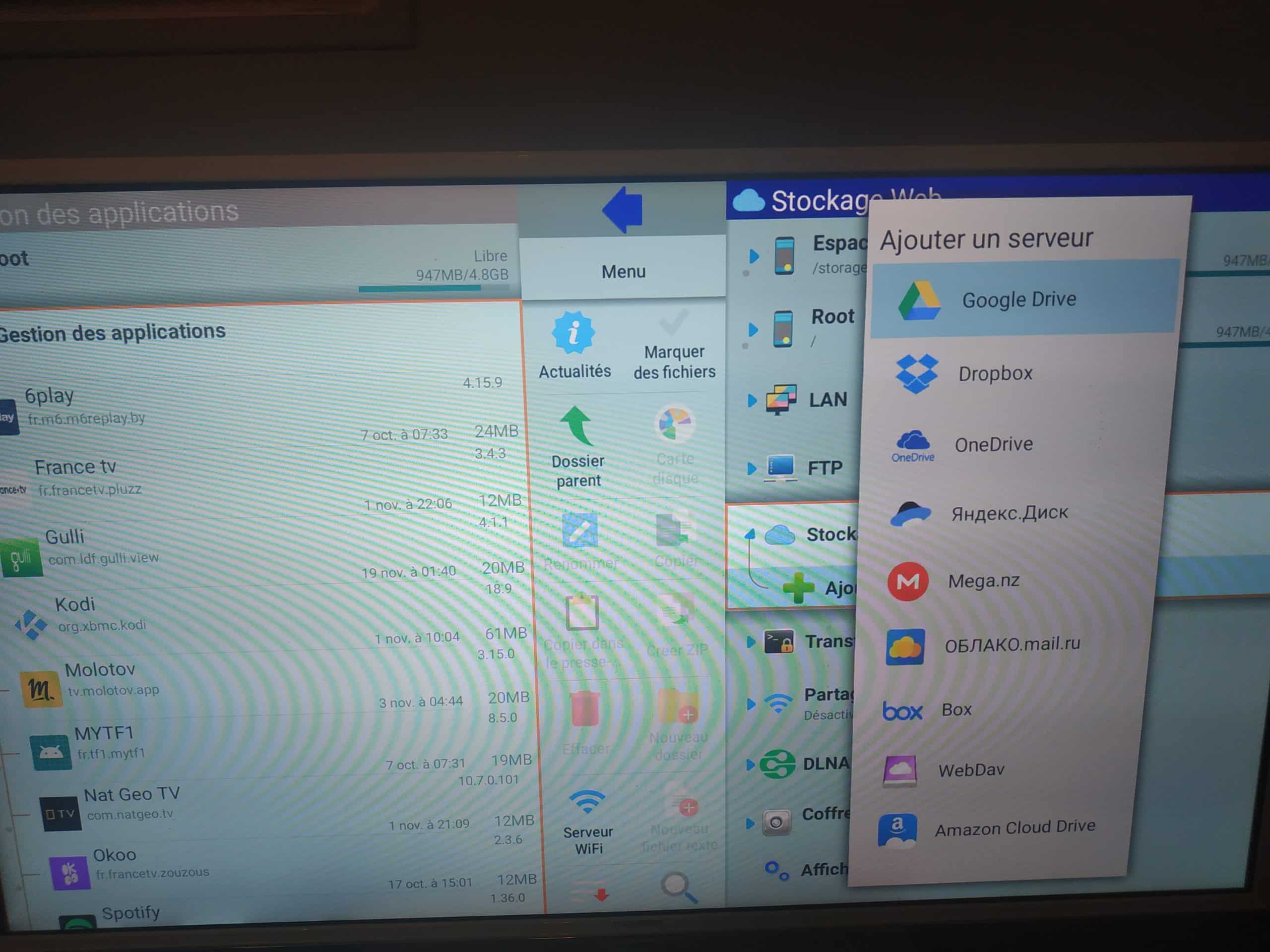The height and width of the screenshot is (952, 1270).
Task: Expand the Root tree arrow
Action: tap(753, 330)
